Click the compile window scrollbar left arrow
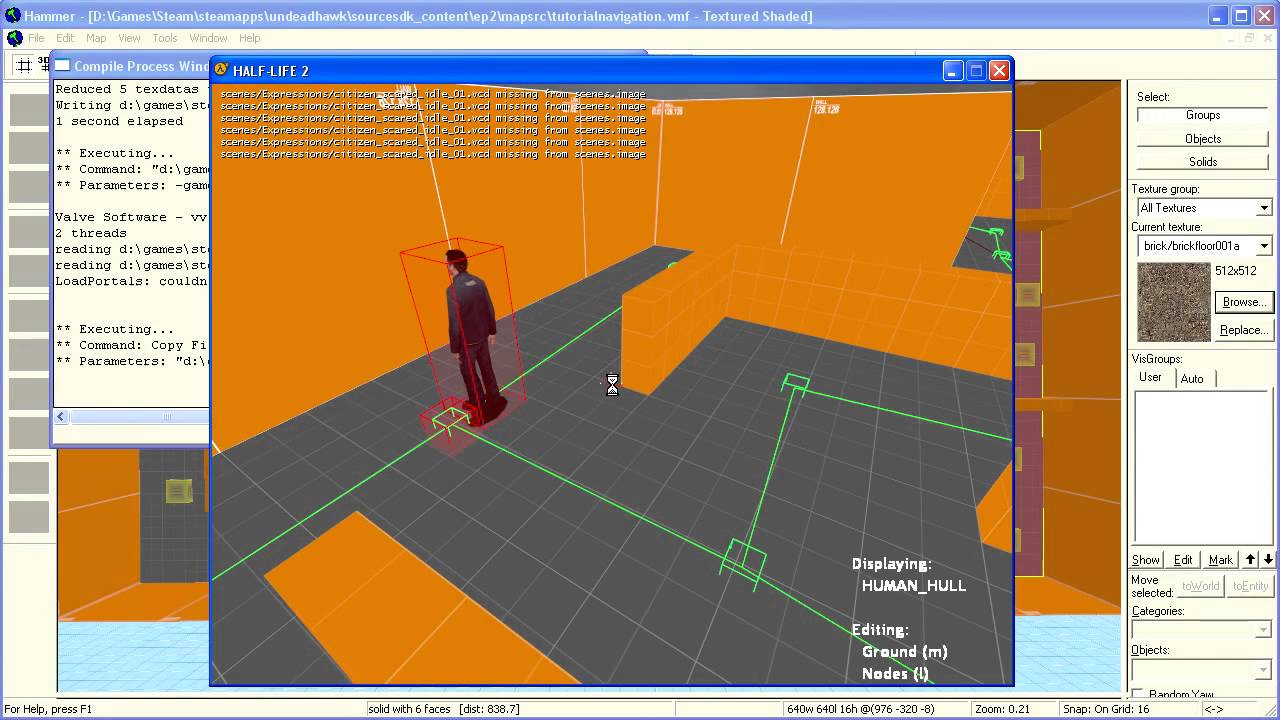Screen dimensions: 1280x720 (x=61, y=417)
